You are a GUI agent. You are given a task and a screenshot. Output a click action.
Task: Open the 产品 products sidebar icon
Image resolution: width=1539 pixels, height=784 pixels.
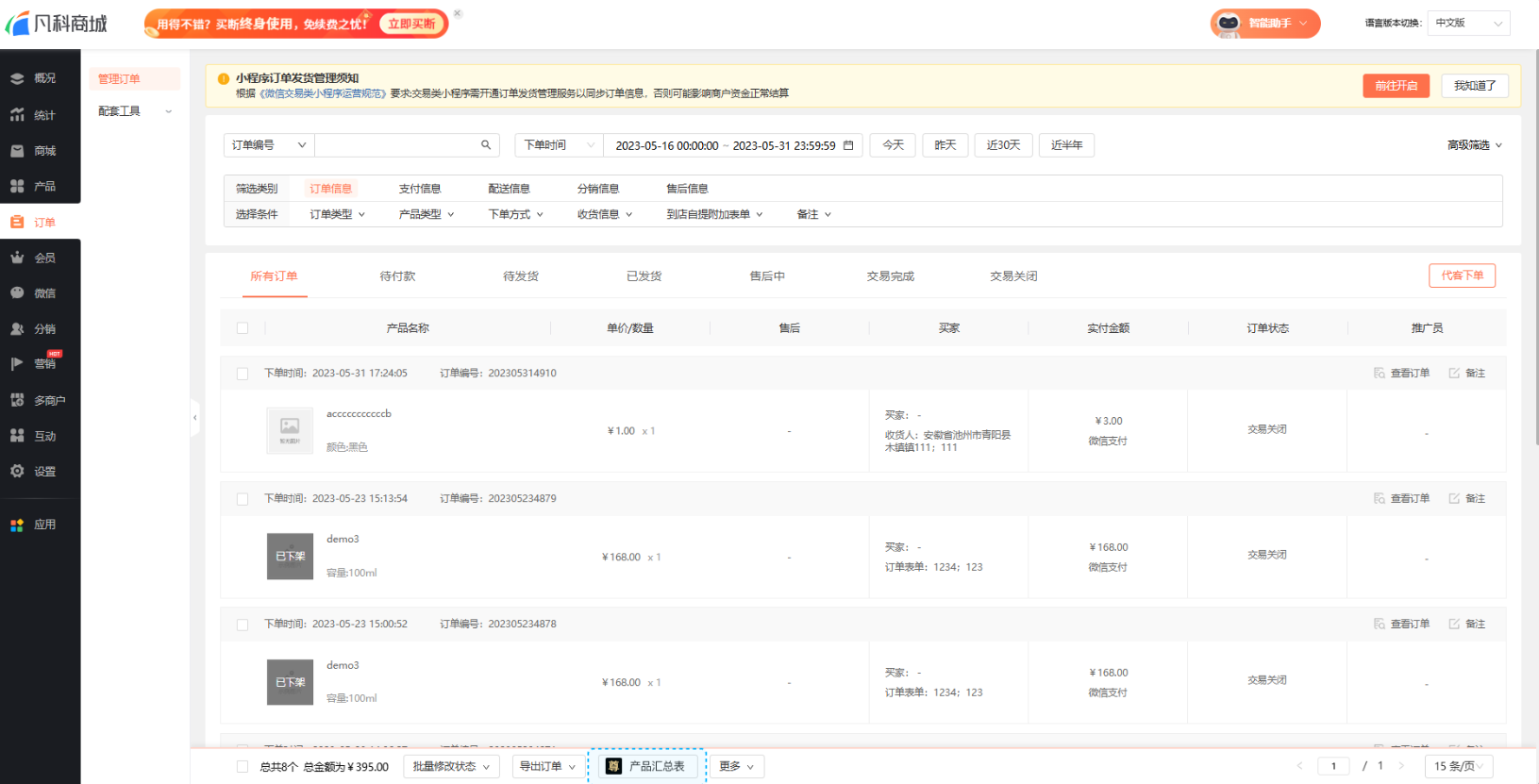tap(17, 187)
